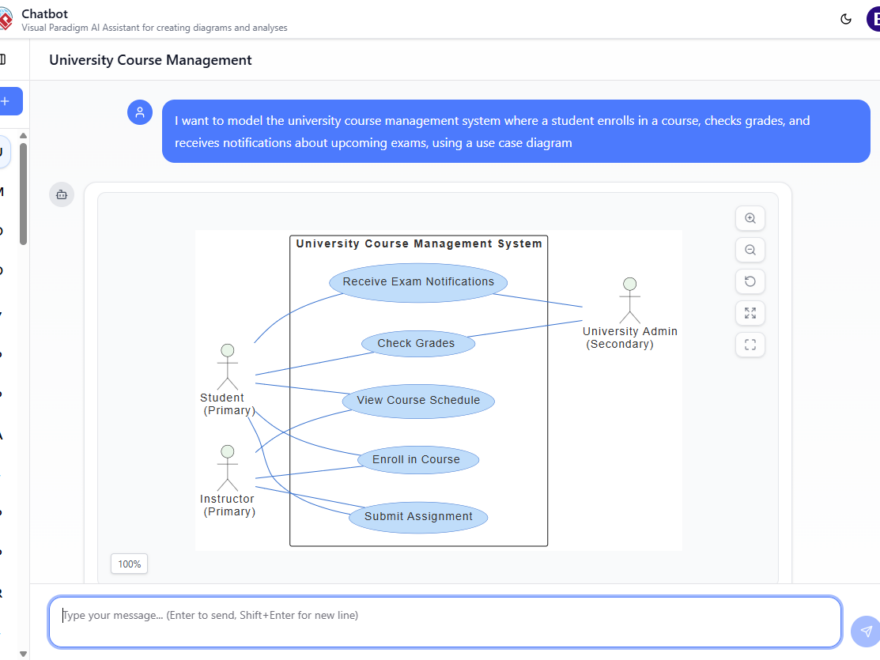Screen dimensions: 880x660
Task: Click the 100% zoom level badge
Action: (x=129, y=563)
